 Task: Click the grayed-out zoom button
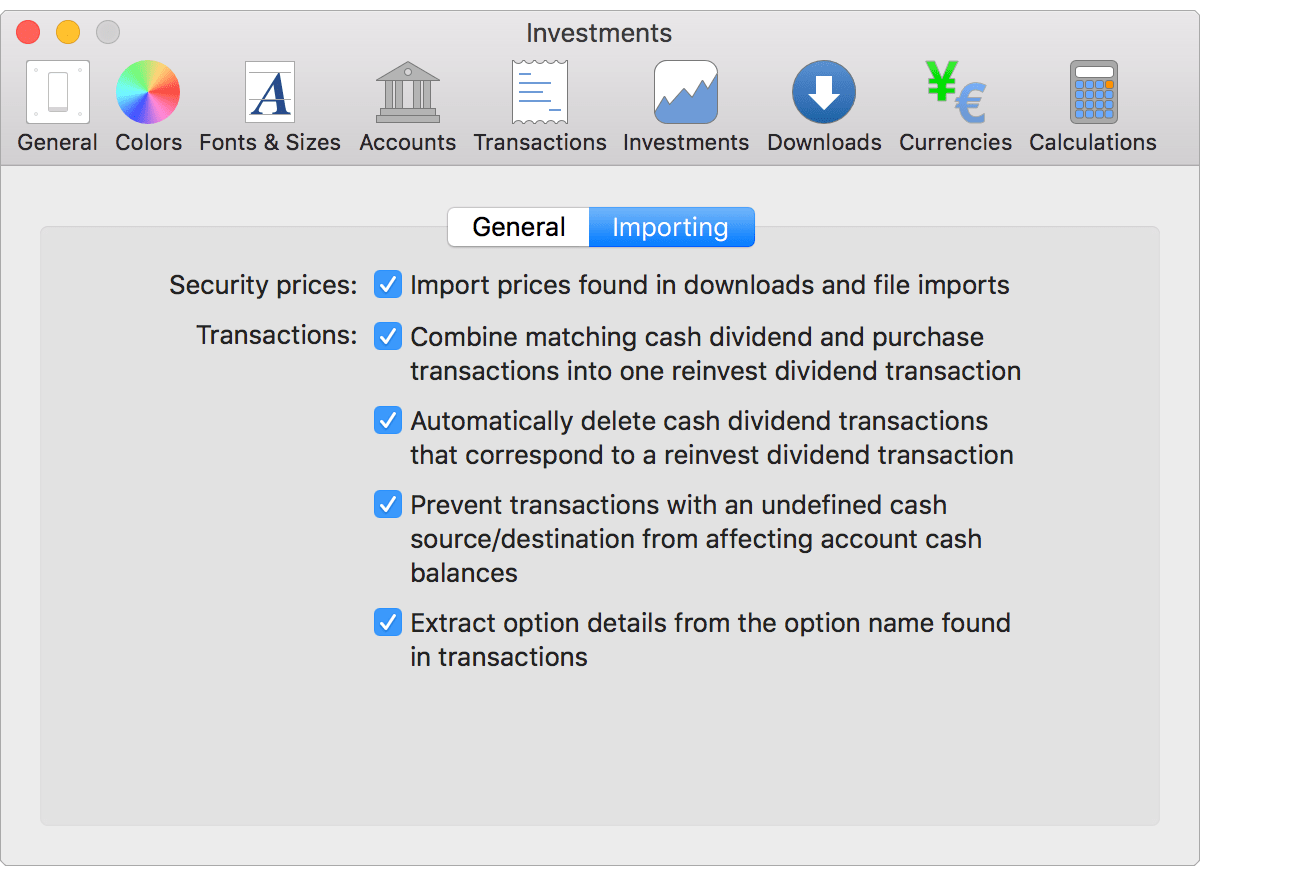click(x=107, y=31)
